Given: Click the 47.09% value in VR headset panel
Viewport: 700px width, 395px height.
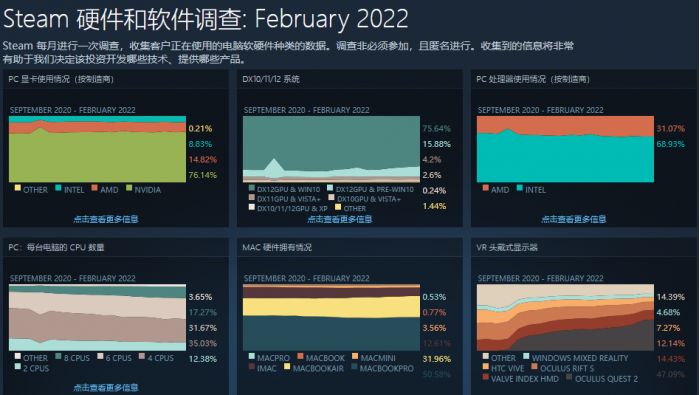Looking at the screenshot, I should click(671, 374).
